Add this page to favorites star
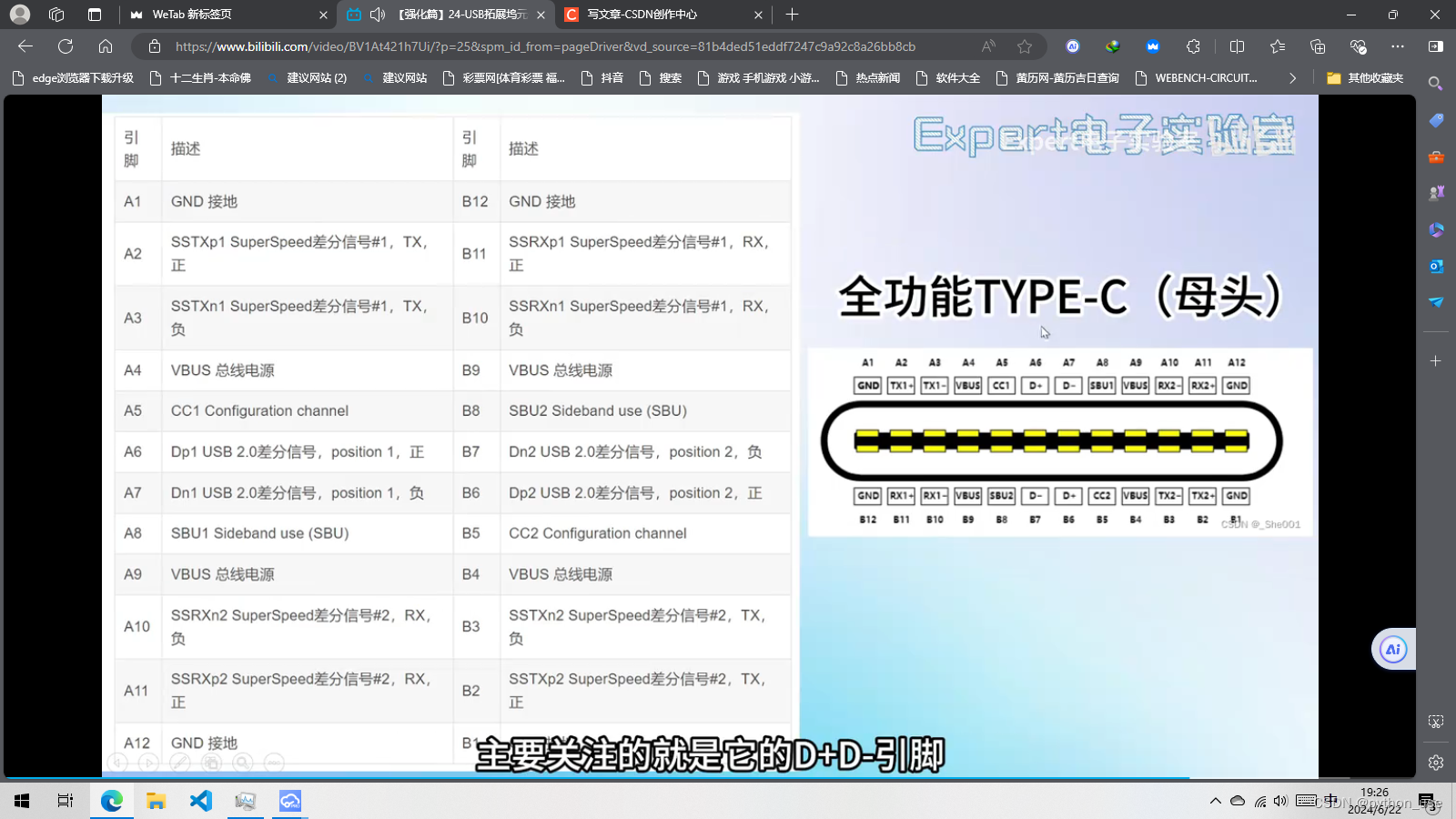 pyautogui.click(x=1025, y=46)
